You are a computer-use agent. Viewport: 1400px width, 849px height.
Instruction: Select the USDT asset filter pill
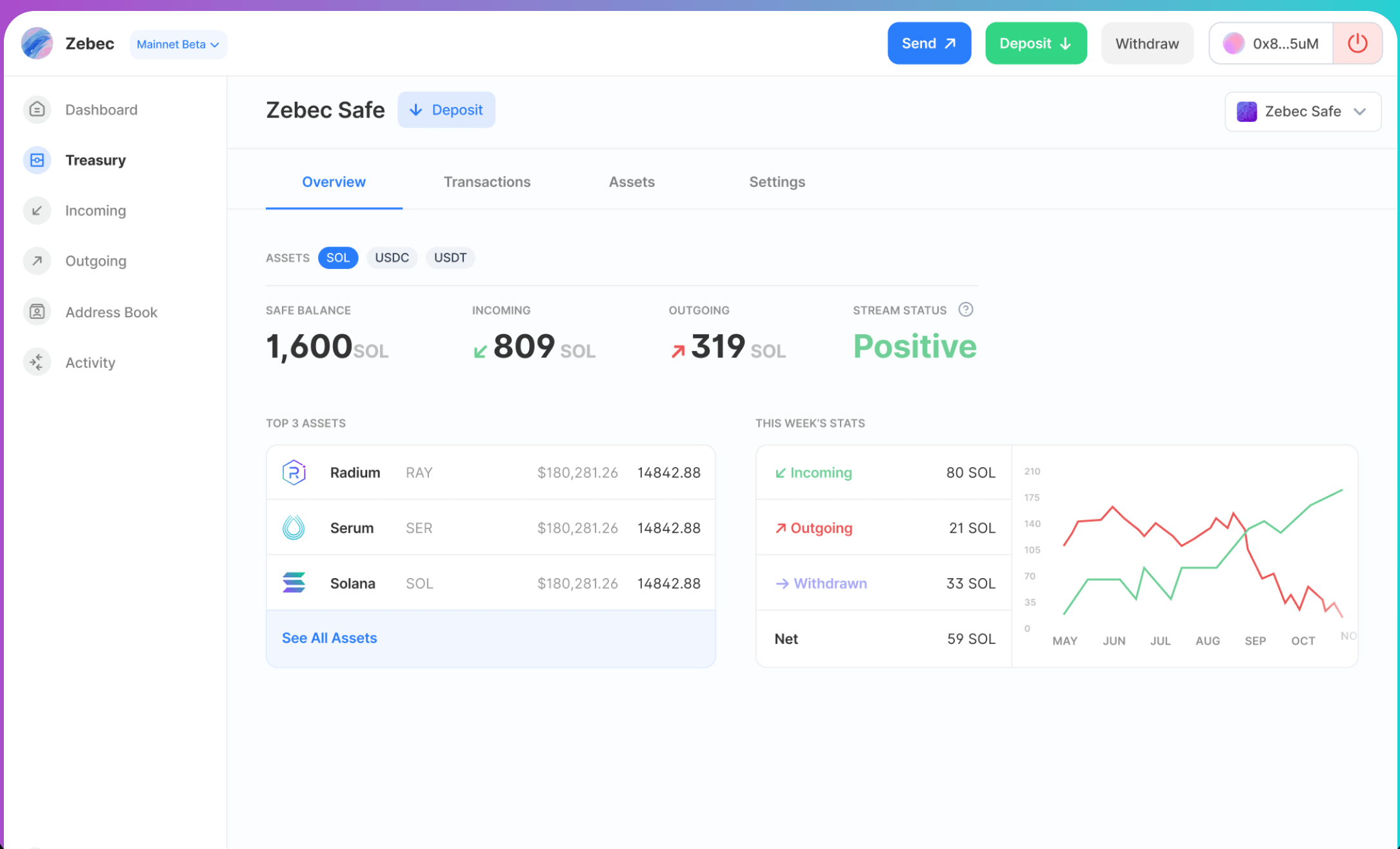coord(450,257)
